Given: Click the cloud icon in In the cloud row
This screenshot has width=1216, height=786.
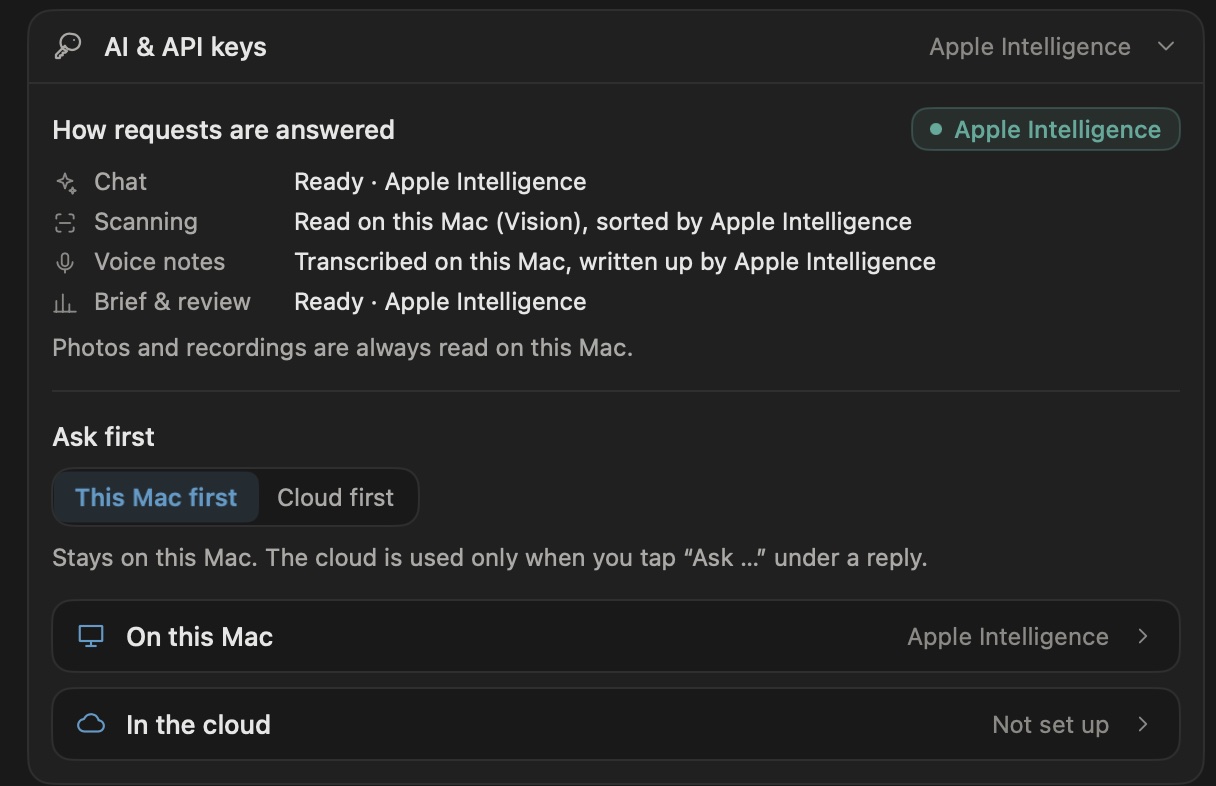Looking at the screenshot, I should pyautogui.click(x=91, y=724).
